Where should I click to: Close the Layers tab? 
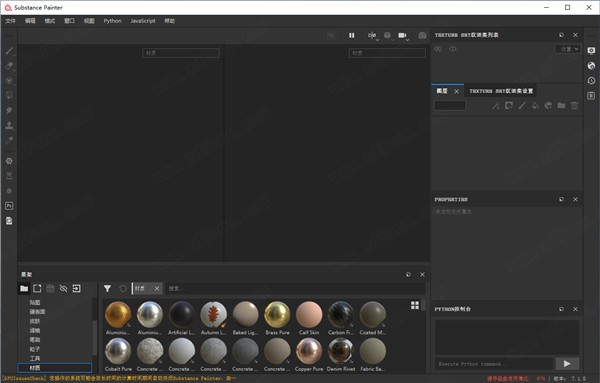pos(457,91)
